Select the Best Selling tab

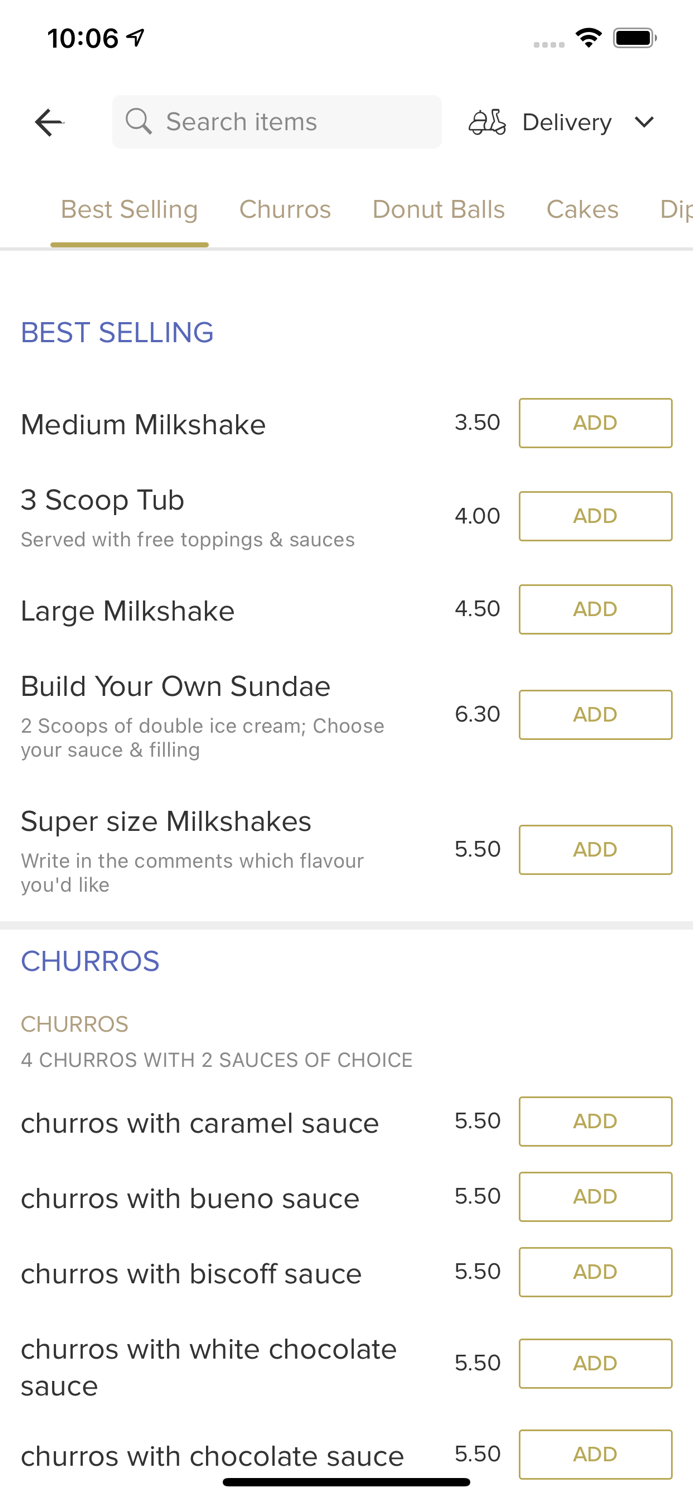(x=129, y=210)
